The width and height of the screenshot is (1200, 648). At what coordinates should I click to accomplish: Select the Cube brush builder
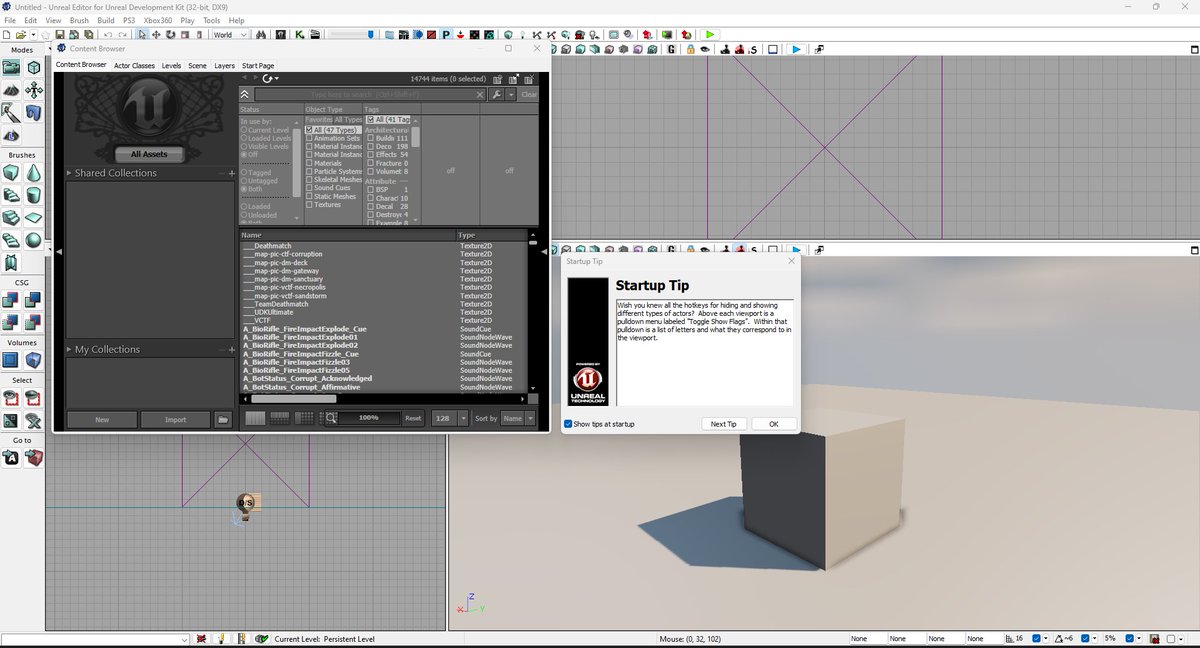tap(11, 172)
